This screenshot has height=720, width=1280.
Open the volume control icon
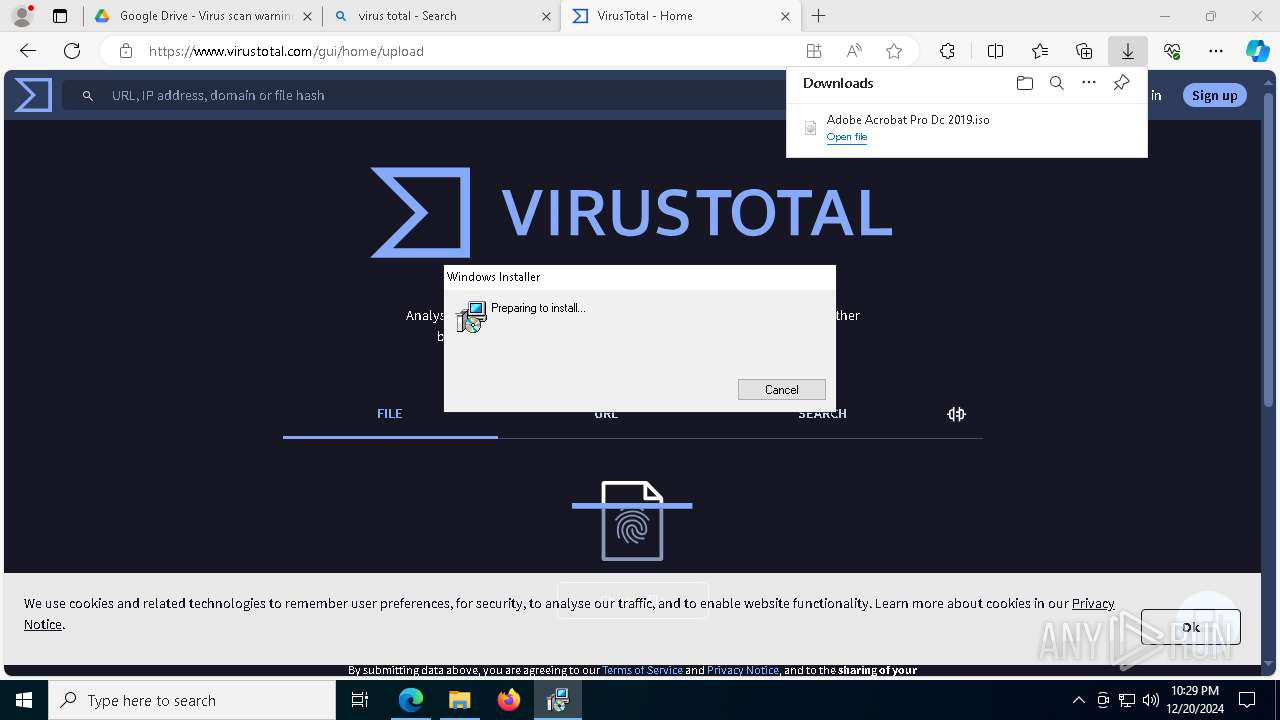pos(1151,700)
